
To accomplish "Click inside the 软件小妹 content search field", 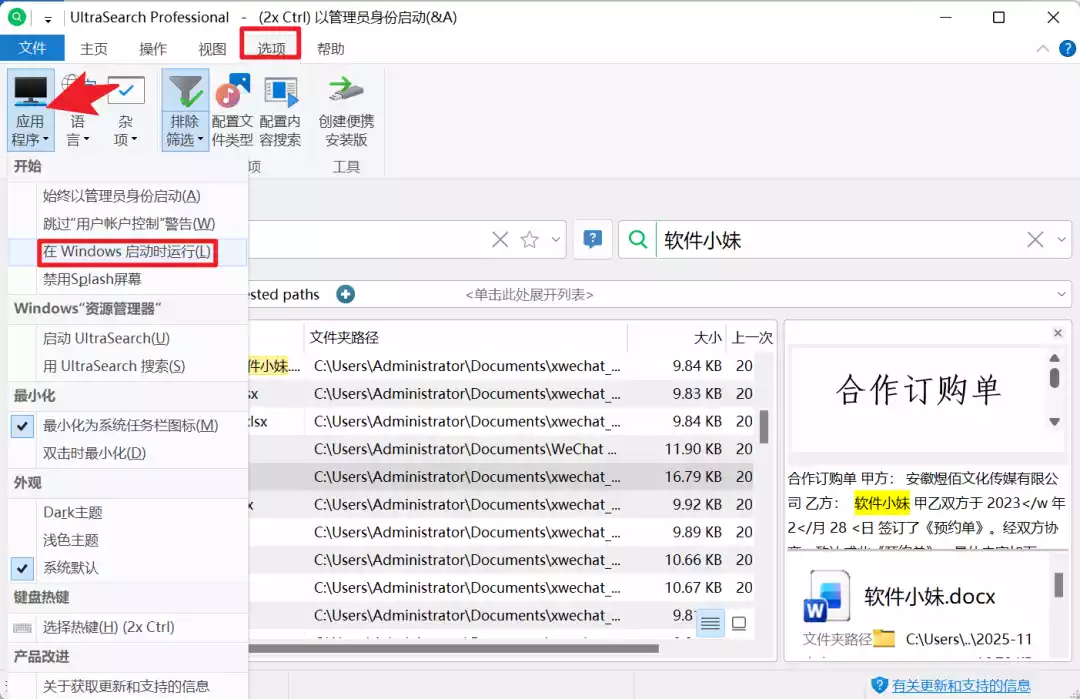I will [x=840, y=240].
